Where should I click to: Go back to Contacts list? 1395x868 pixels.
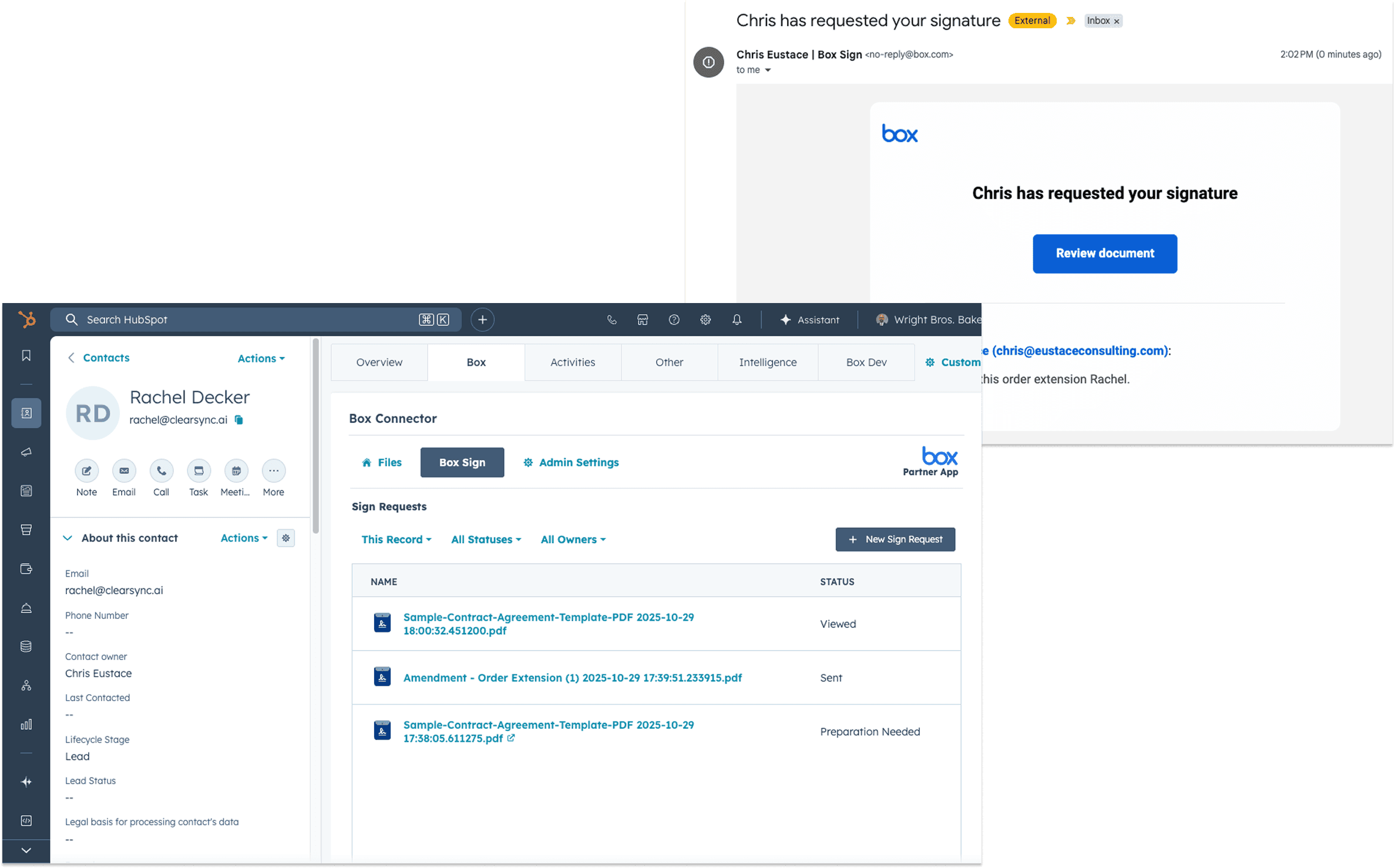tap(99, 358)
